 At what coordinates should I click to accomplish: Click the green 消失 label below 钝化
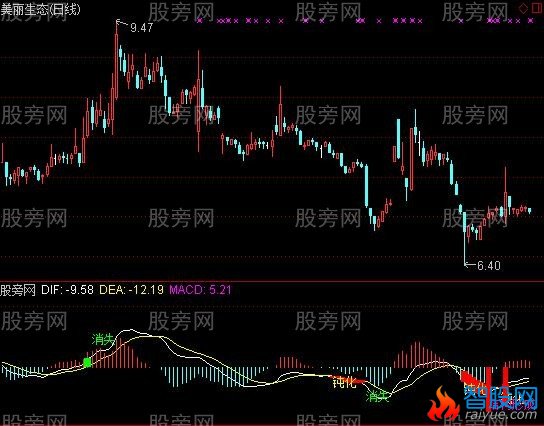(377, 396)
